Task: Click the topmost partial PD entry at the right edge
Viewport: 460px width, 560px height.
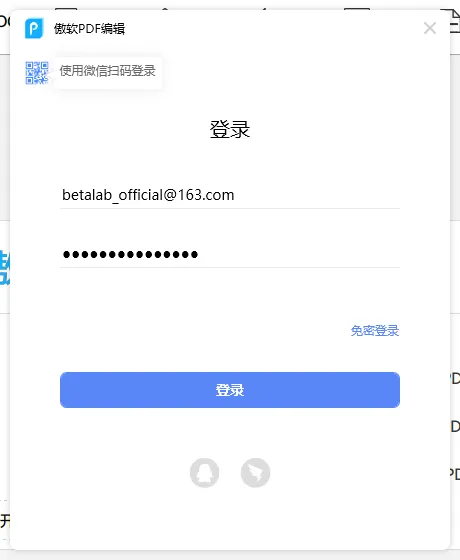Action: coord(455,379)
